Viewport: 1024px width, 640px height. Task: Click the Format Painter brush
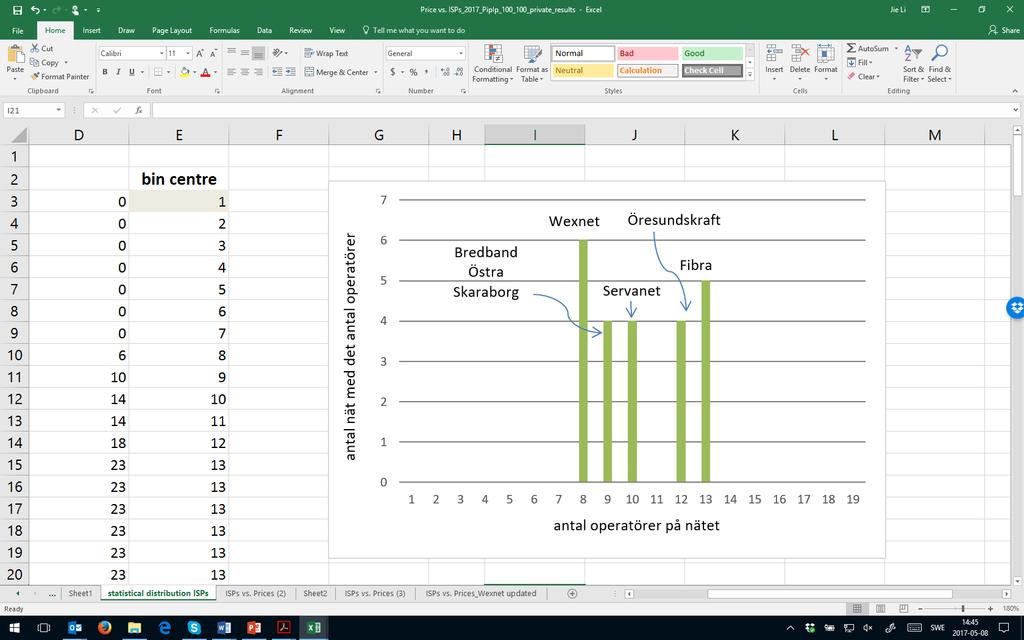coord(35,76)
